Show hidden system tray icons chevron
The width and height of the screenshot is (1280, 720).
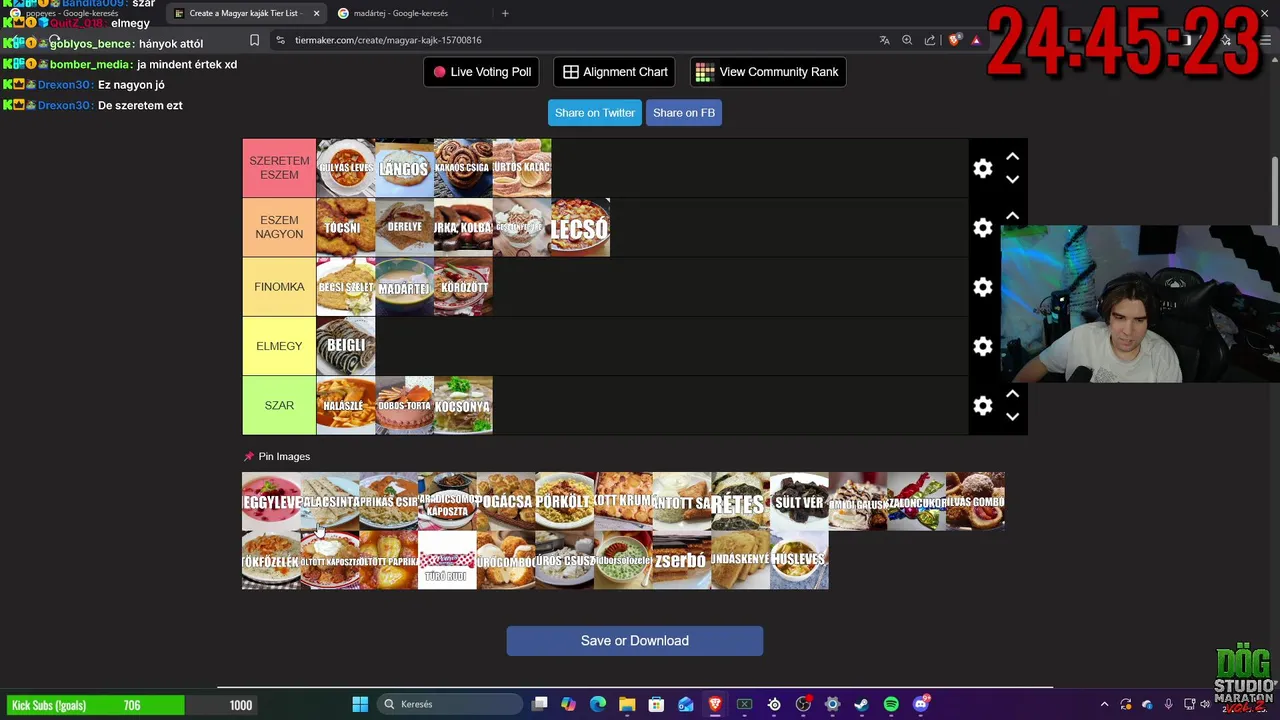(1104, 704)
